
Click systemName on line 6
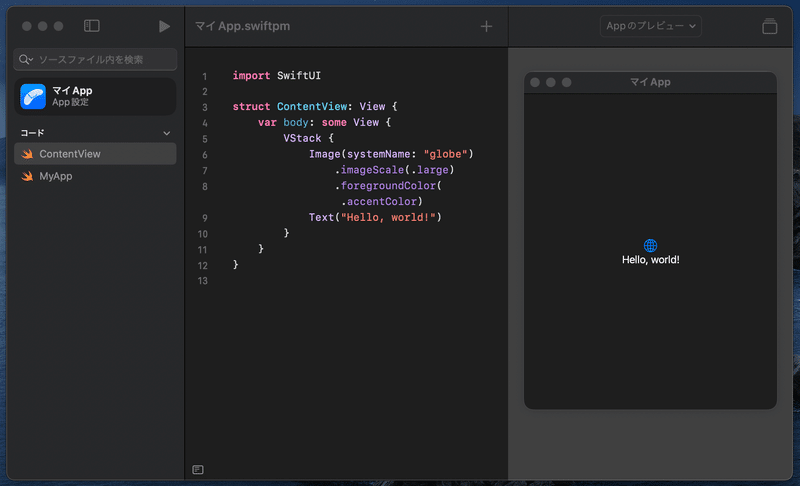(379, 154)
